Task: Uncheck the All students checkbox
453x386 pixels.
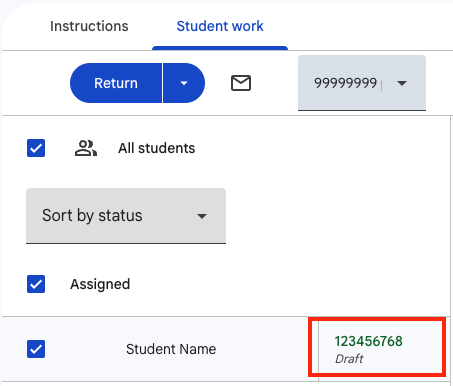Action: click(x=36, y=148)
